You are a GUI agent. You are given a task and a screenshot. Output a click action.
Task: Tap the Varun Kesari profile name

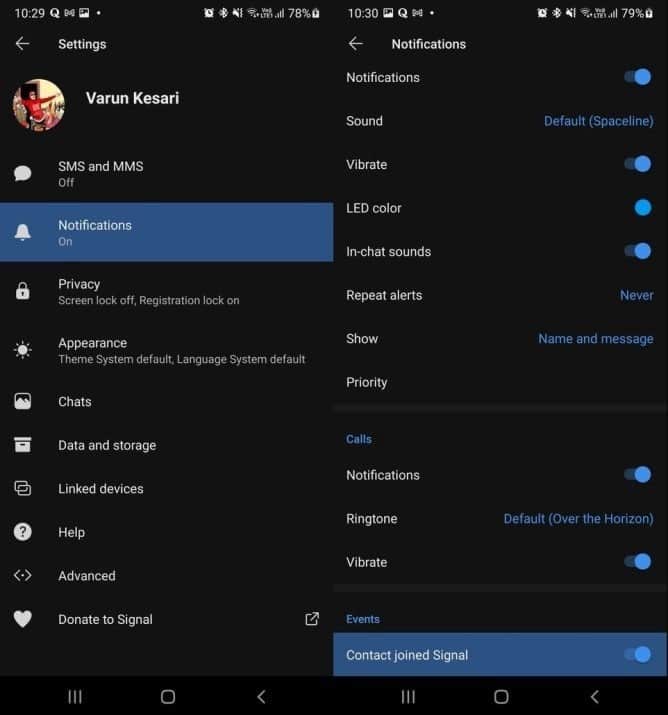(132, 98)
